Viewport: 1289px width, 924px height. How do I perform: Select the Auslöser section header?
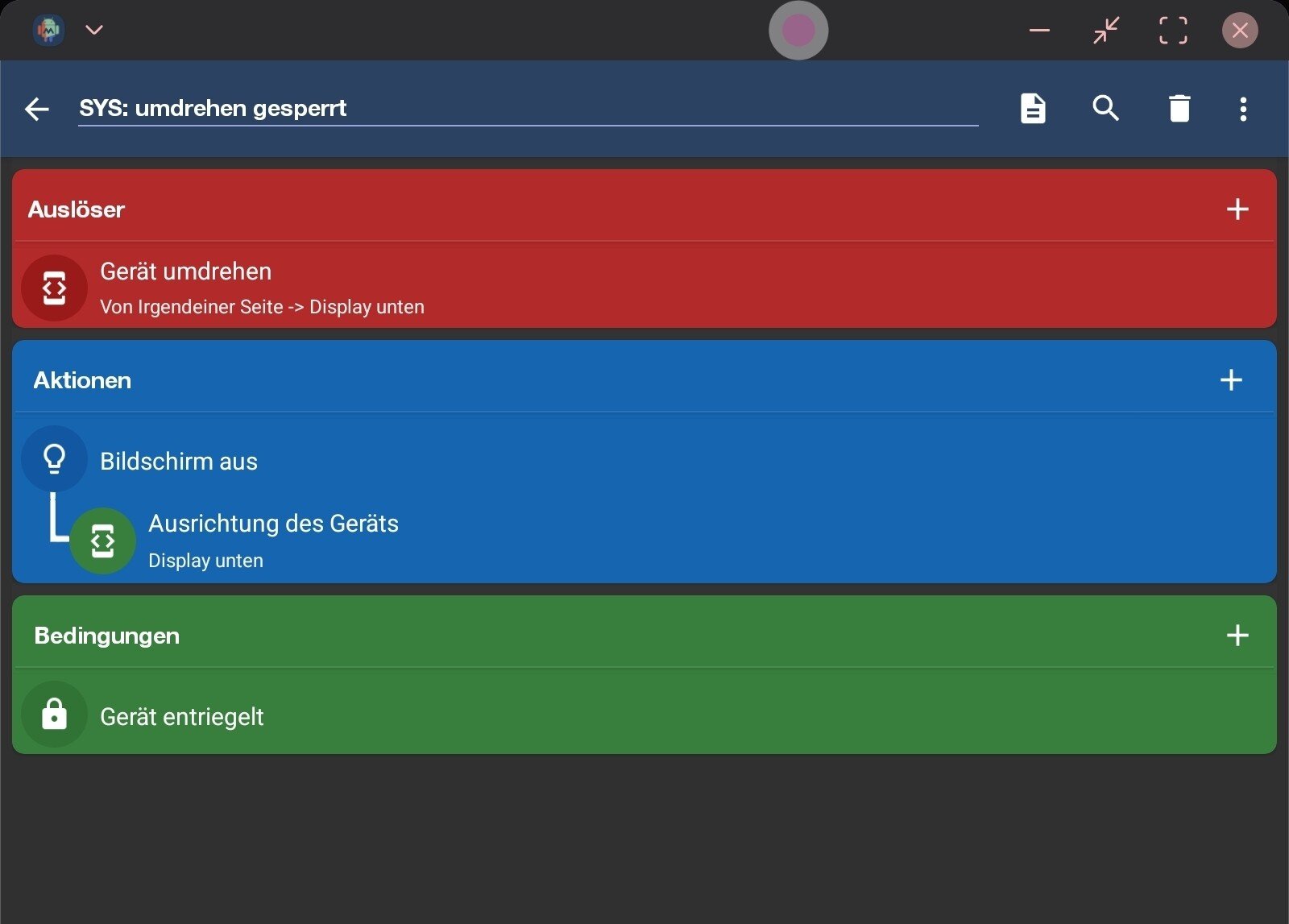tap(77, 209)
